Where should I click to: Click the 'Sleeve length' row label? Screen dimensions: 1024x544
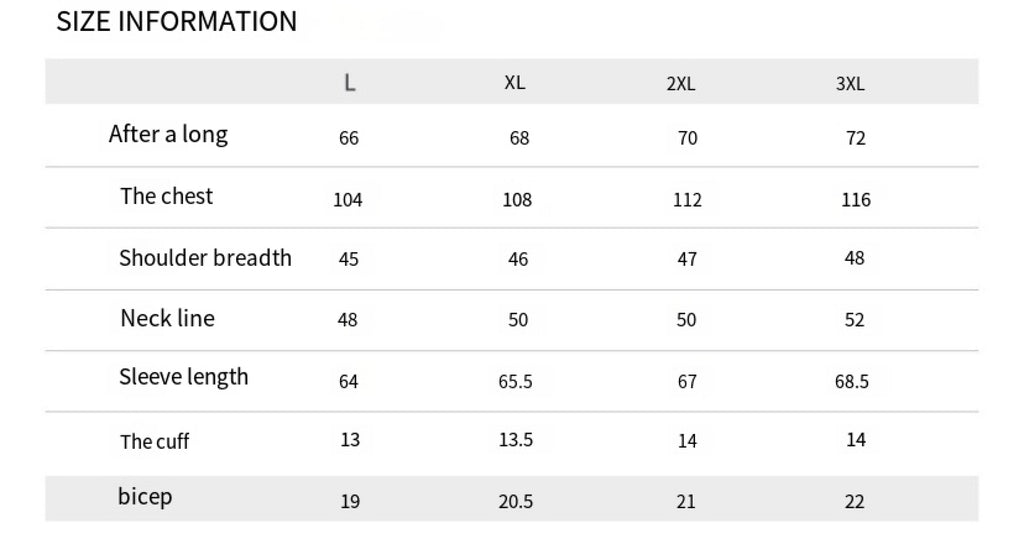click(183, 378)
